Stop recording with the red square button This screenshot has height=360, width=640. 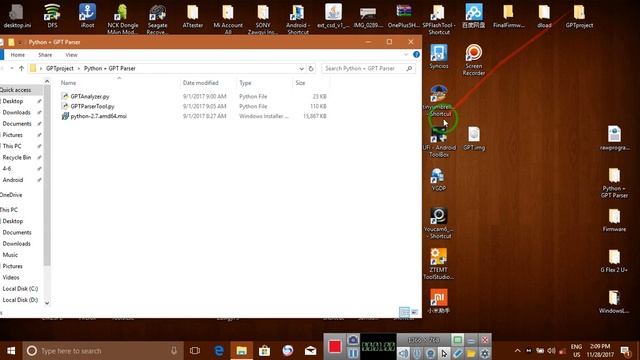[335, 347]
